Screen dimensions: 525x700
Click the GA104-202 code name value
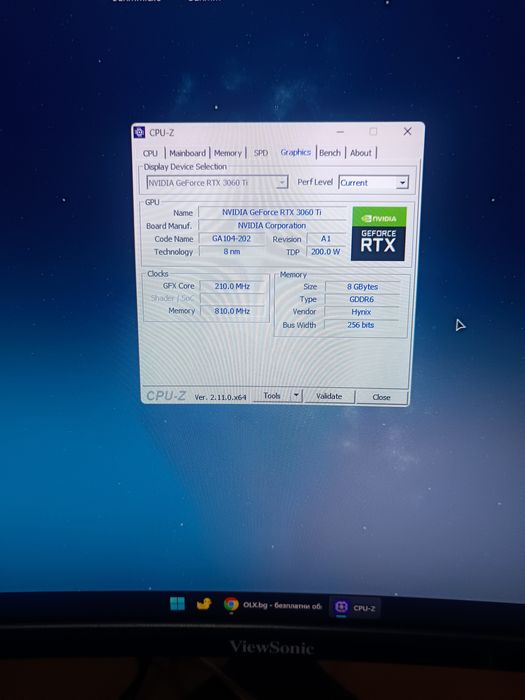[231, 239]
